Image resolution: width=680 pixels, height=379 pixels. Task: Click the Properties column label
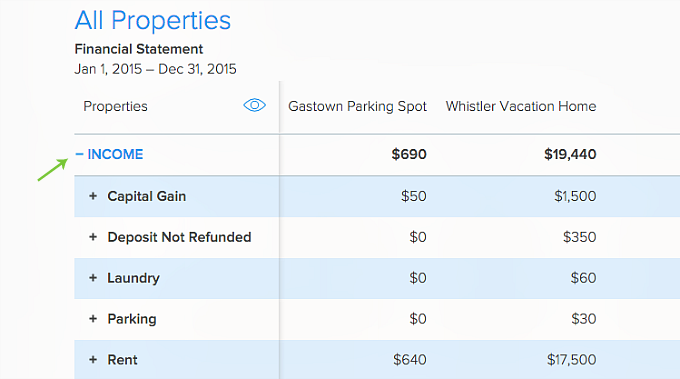click(x=115, y=106)
